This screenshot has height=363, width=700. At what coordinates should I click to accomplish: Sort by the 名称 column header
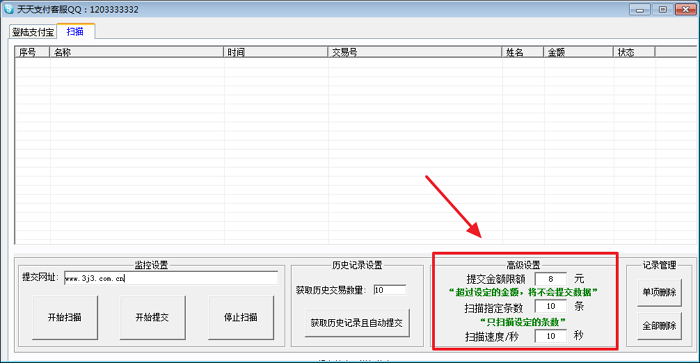[136, 52]
